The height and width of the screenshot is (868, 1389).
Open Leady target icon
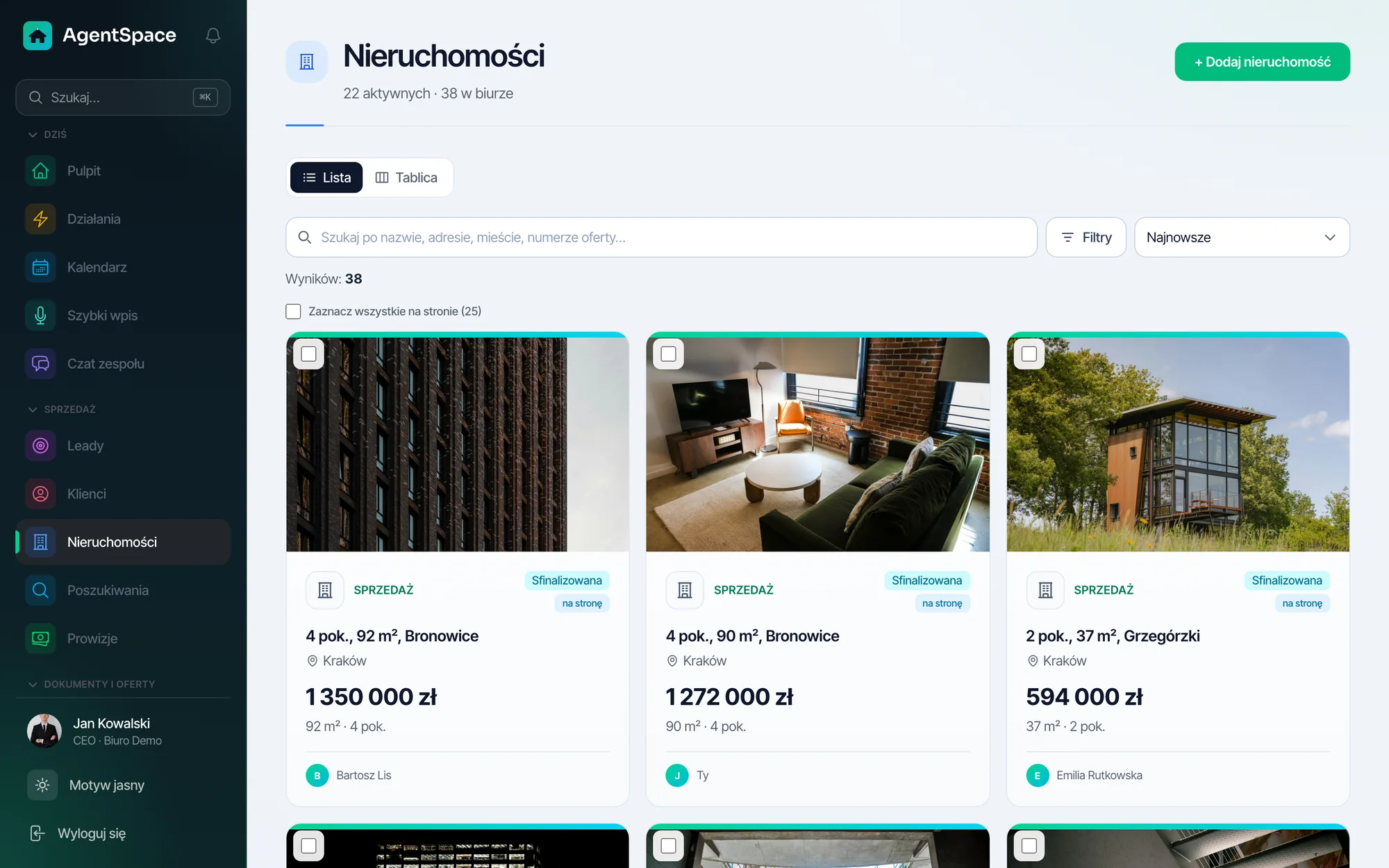pos(41,446)
